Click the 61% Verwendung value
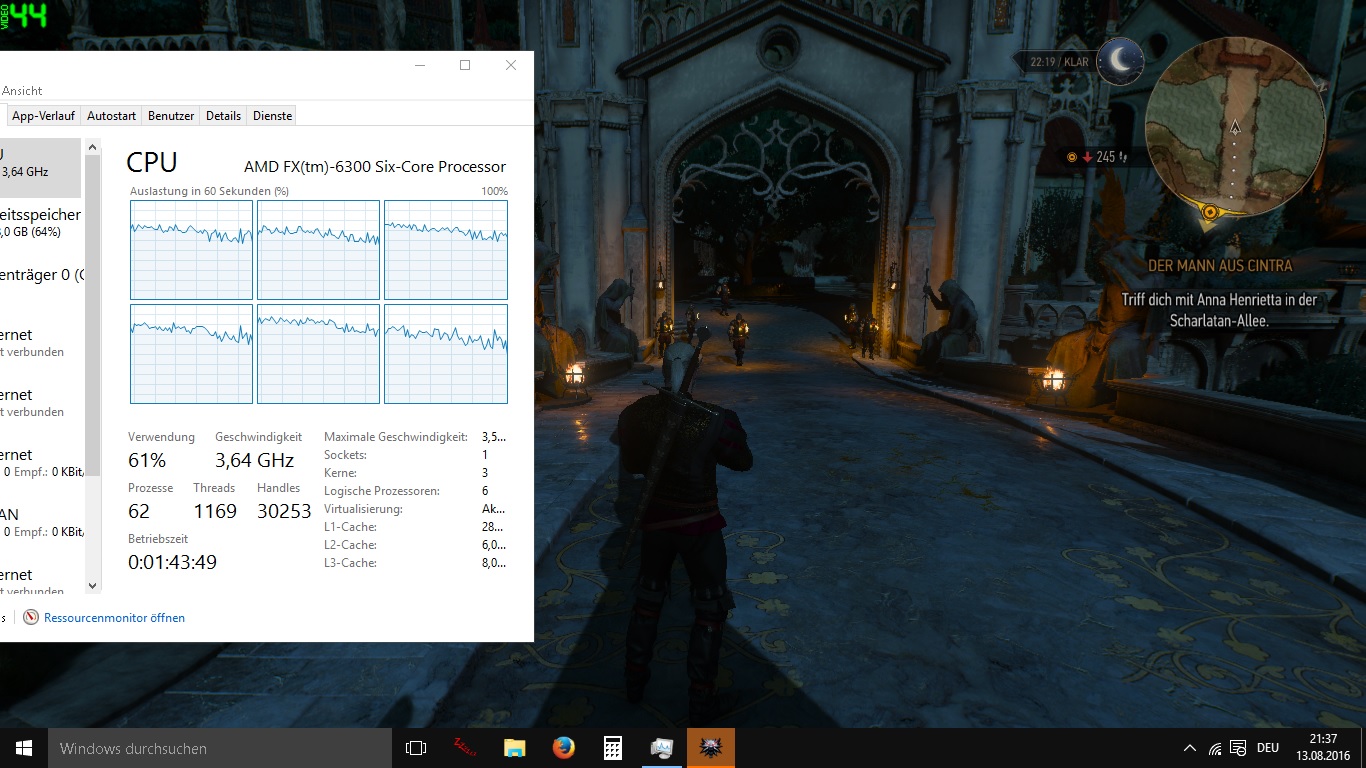This screenshot has height=768, width=1366. coord(147,460)
